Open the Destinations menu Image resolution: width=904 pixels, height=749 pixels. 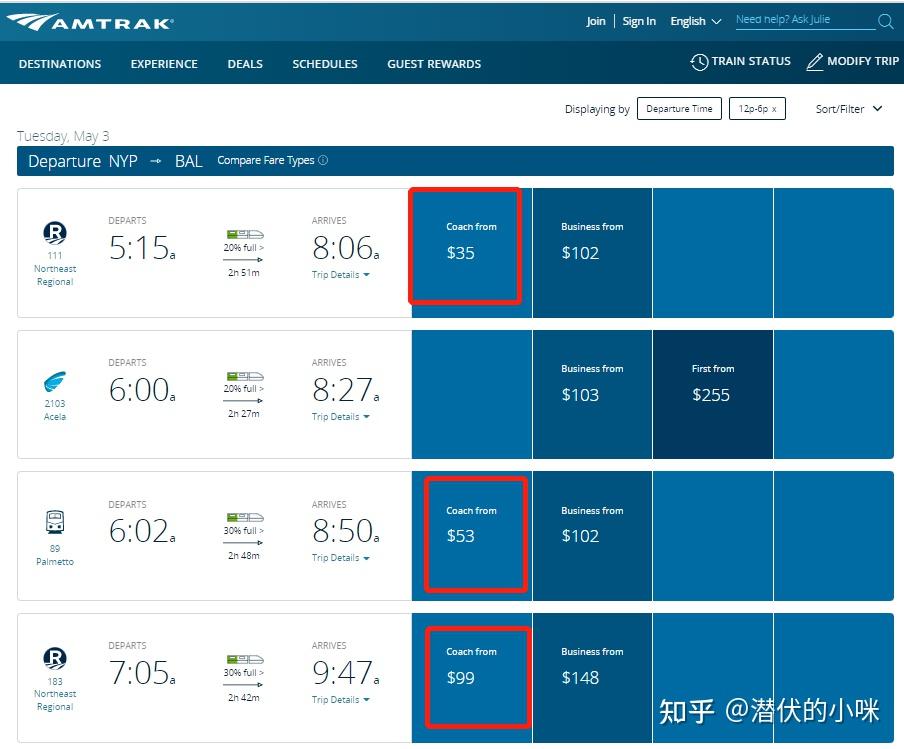tap(60, 64)
